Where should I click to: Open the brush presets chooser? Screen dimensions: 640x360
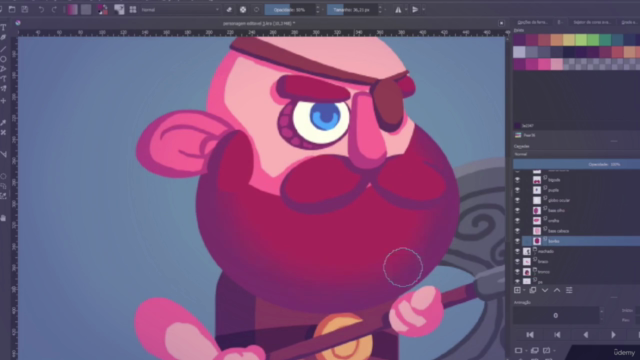point(133,9)
